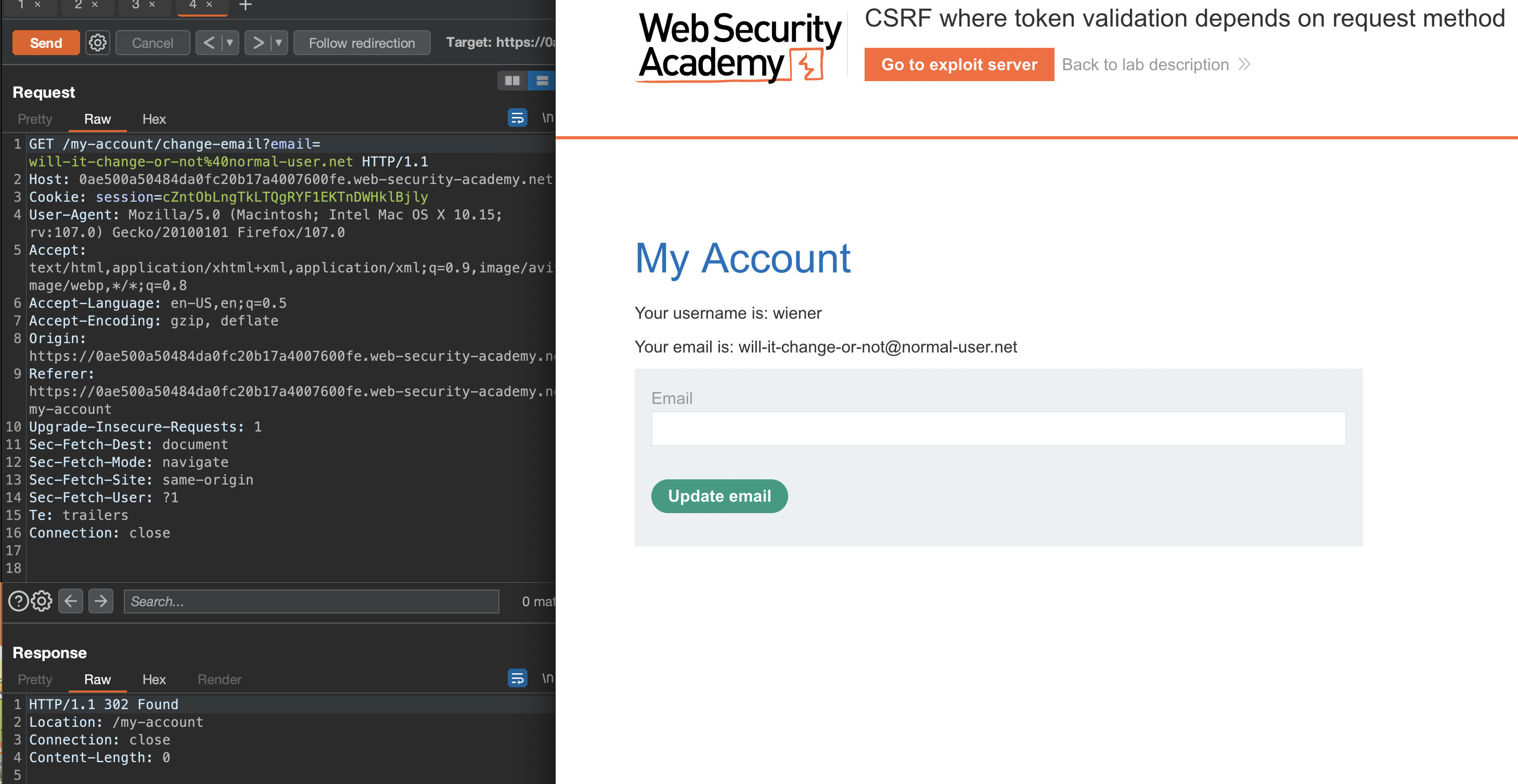
Task: Open search settings gear icon
Action: click(x=42, y=601)
